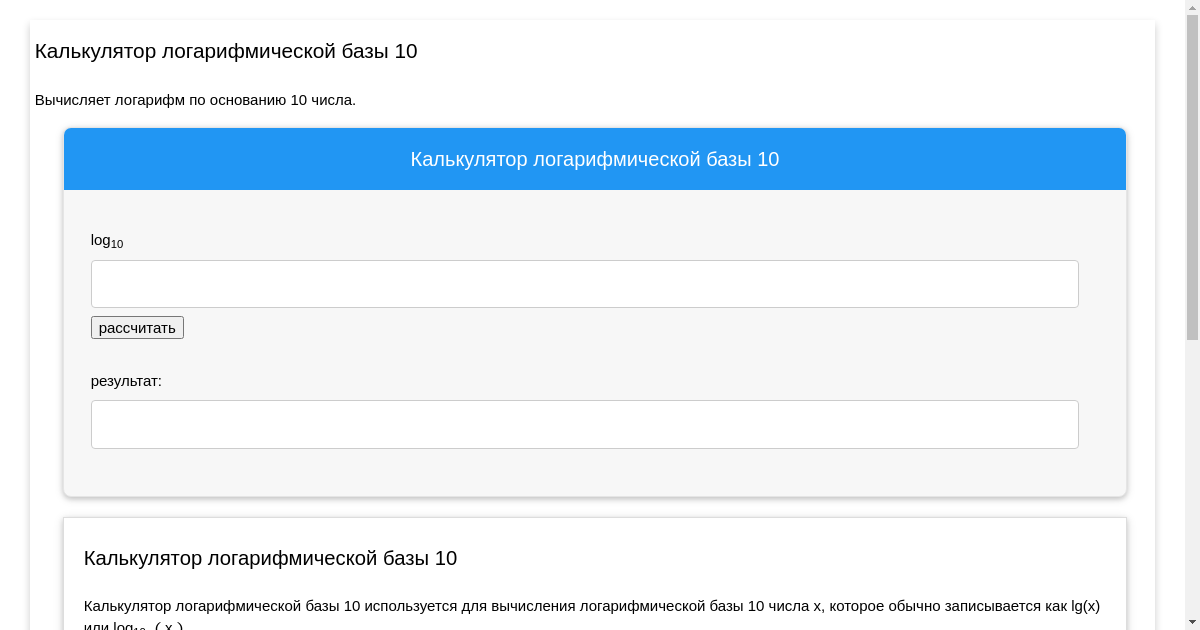The image size is (1200, 630).
Task: Click the "результат:" label
Action: [x=126, y=381]
